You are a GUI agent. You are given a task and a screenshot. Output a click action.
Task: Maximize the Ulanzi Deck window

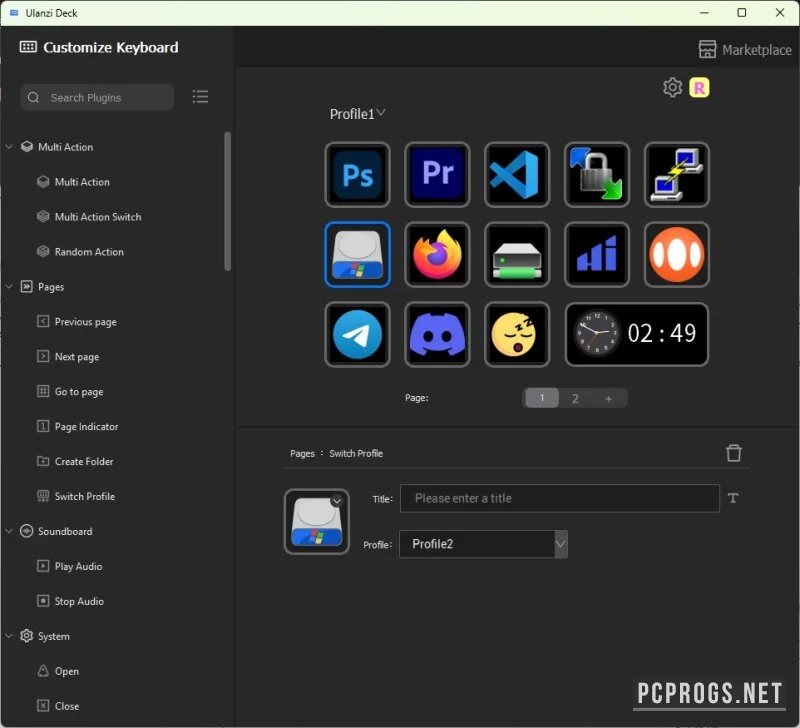click(742, 12)
